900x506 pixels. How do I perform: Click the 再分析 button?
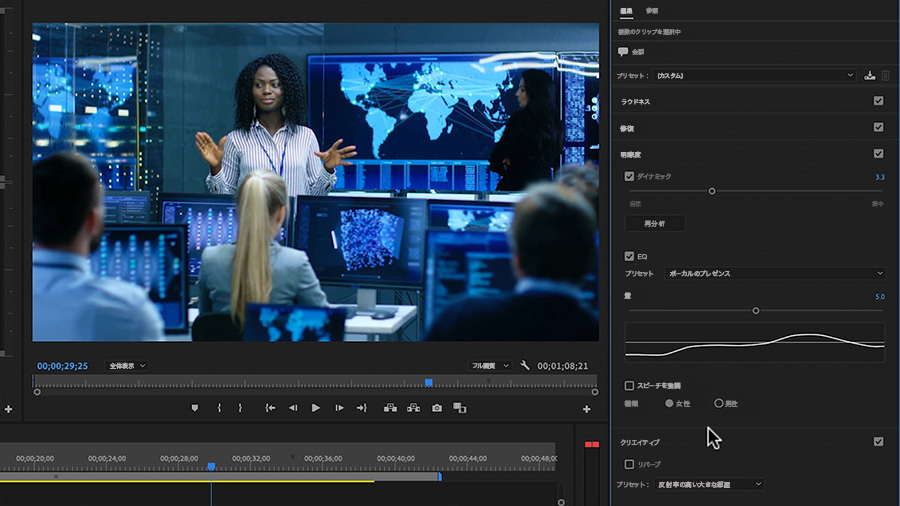point(654,223)
